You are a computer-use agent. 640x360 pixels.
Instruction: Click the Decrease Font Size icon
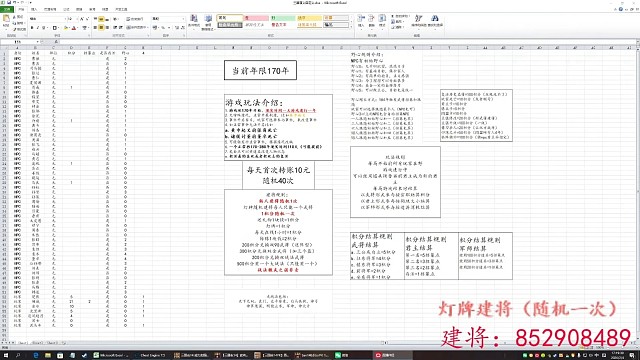click(87, 19)
